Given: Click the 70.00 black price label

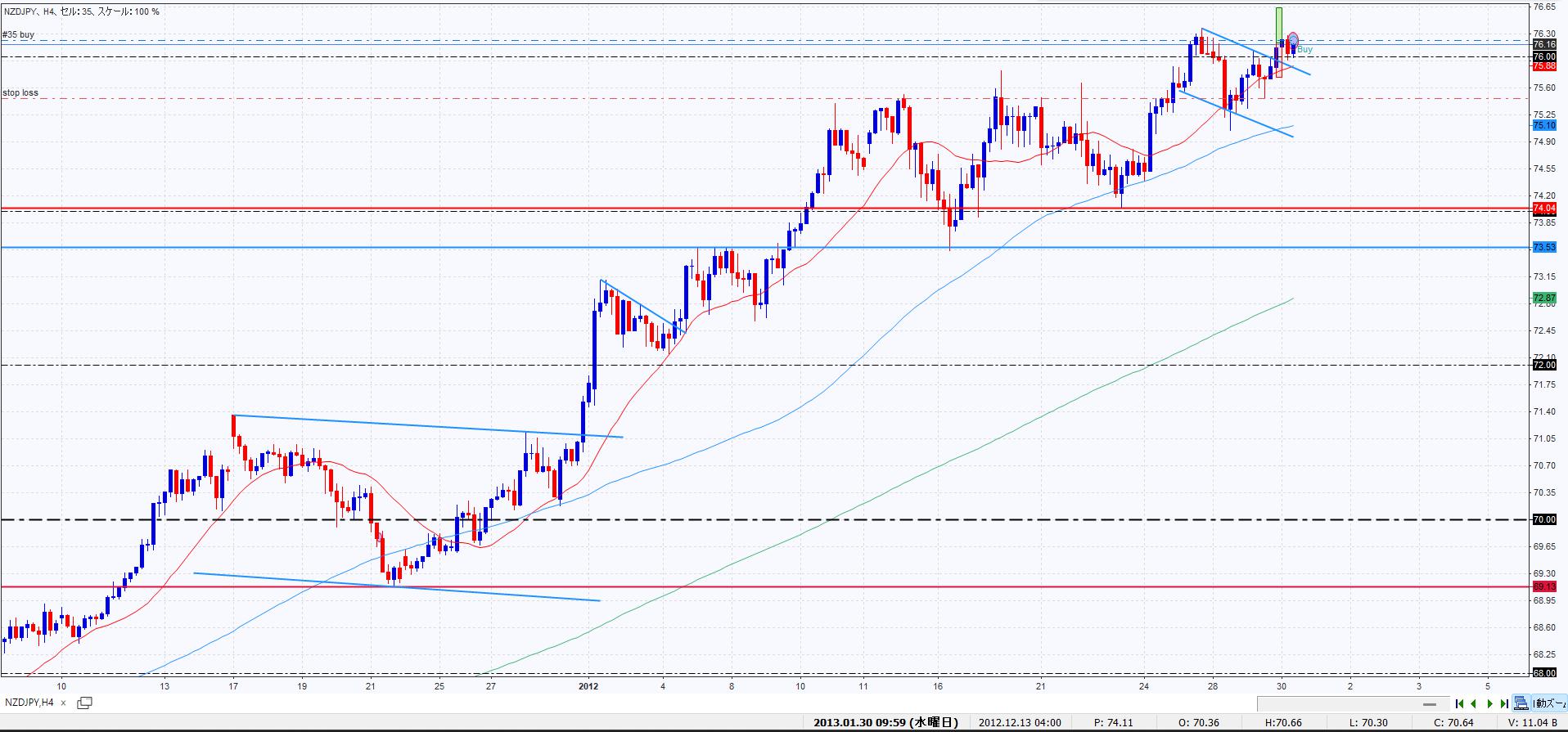Looking at the screenshot, I should [x=1543, y=519].
